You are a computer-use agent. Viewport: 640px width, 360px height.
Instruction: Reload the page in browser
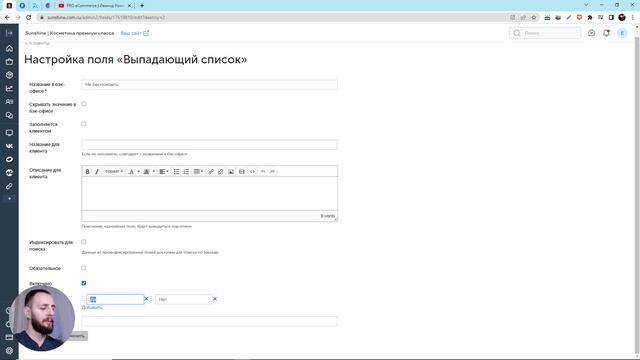click(29, 18)
